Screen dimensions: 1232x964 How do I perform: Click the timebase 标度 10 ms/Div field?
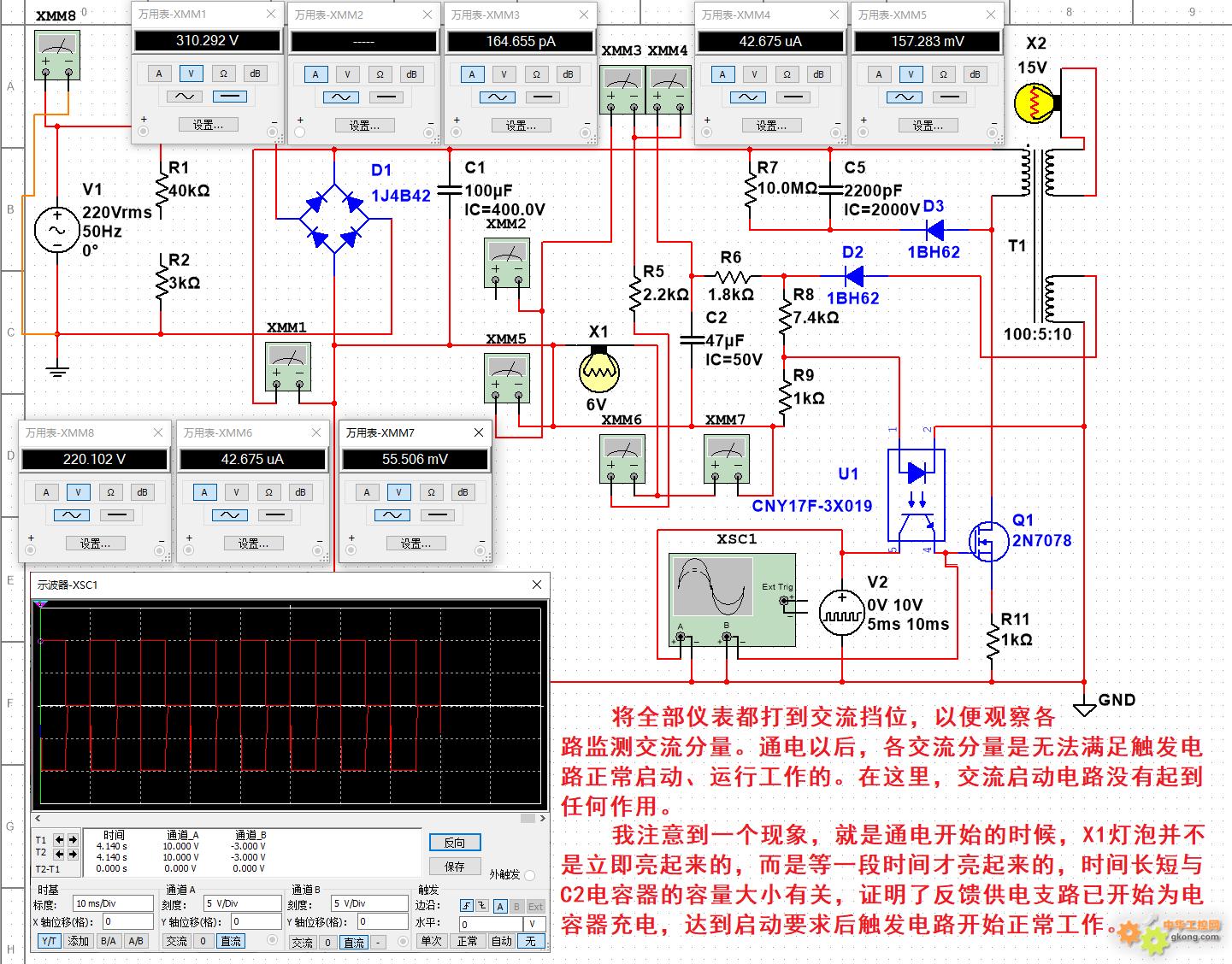tap(113, 903)
